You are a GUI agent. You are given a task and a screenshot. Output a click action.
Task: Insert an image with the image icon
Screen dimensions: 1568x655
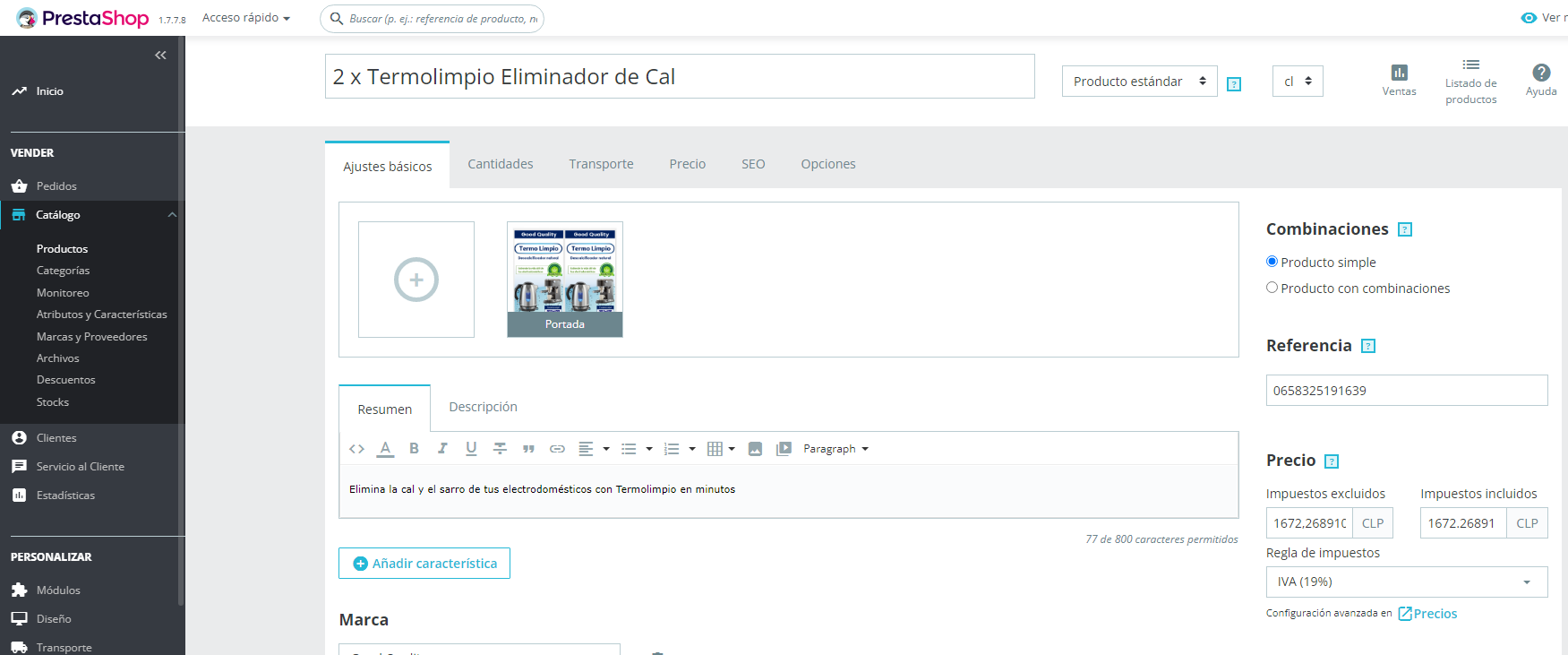click(755, 449)
